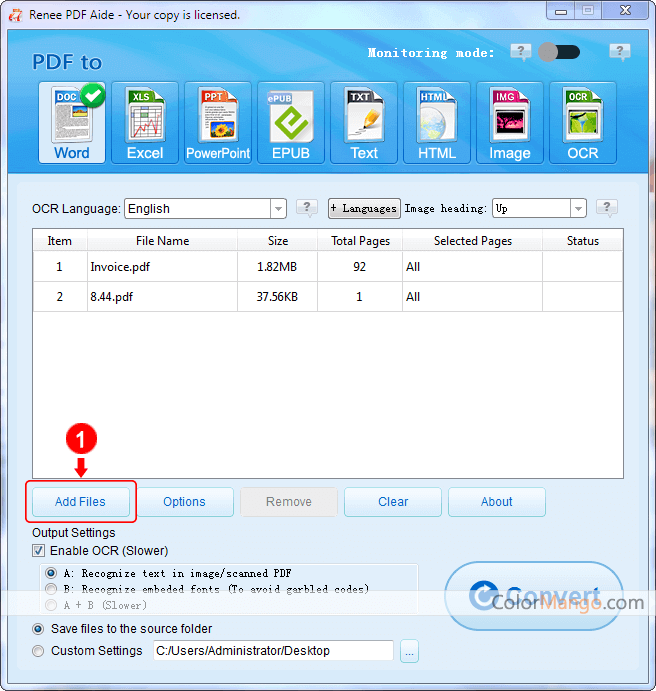Click the Add Files button
The height and width of the screenshot is (691, 656).
(81, 502)
